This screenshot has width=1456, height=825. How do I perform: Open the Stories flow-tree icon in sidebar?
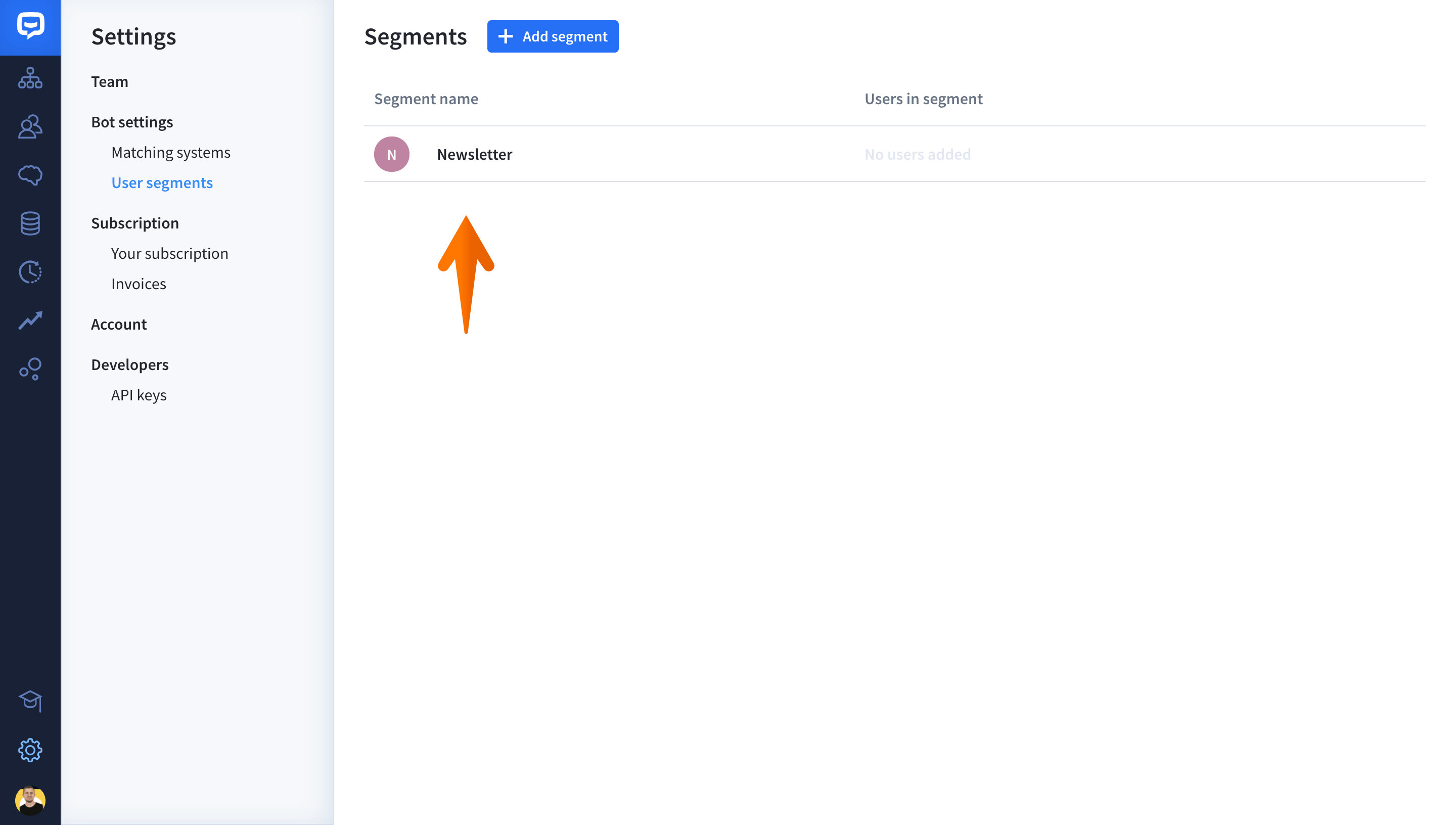point(30,78)
